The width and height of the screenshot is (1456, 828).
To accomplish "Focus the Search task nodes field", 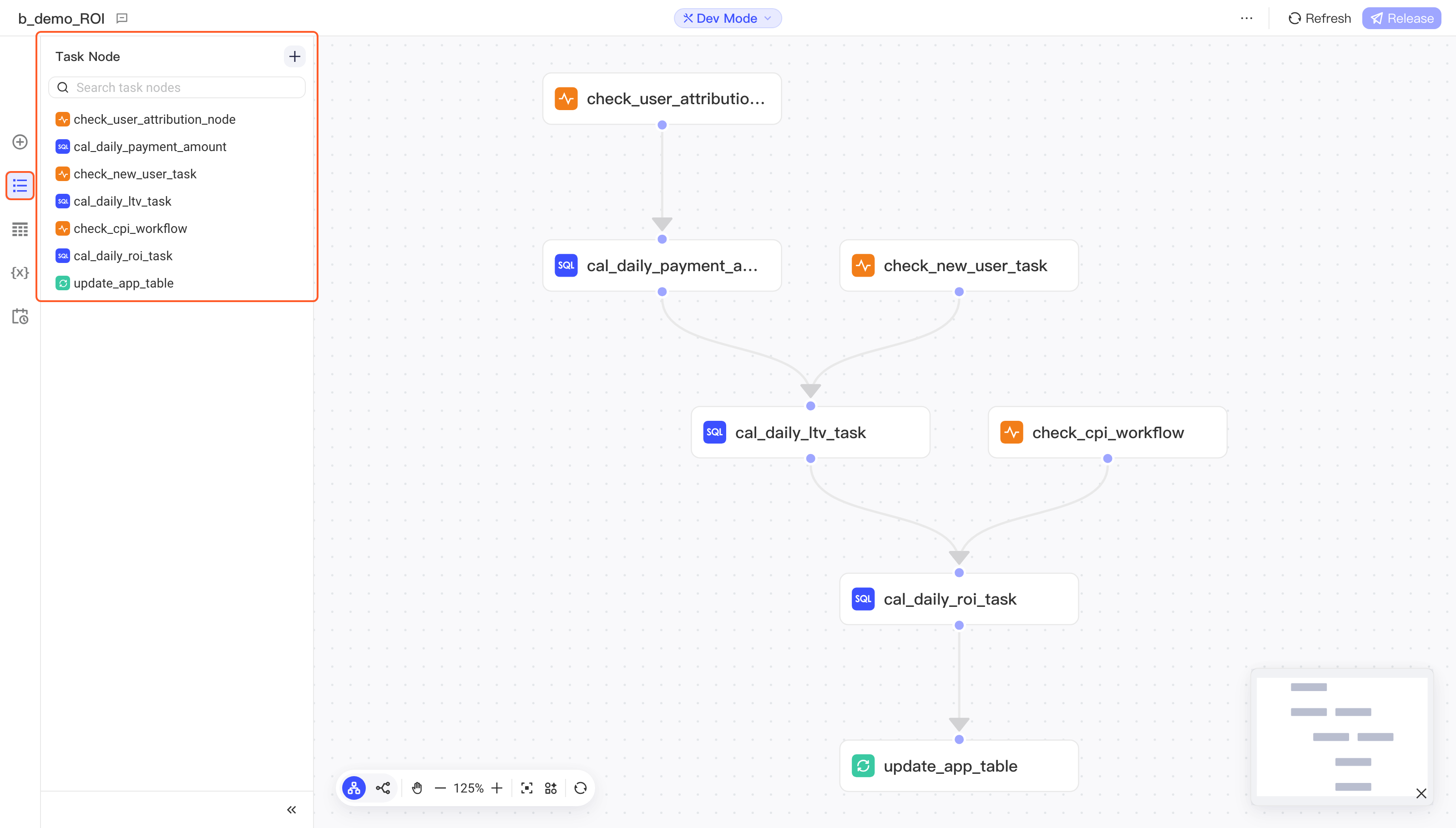I will pos(177,87).
